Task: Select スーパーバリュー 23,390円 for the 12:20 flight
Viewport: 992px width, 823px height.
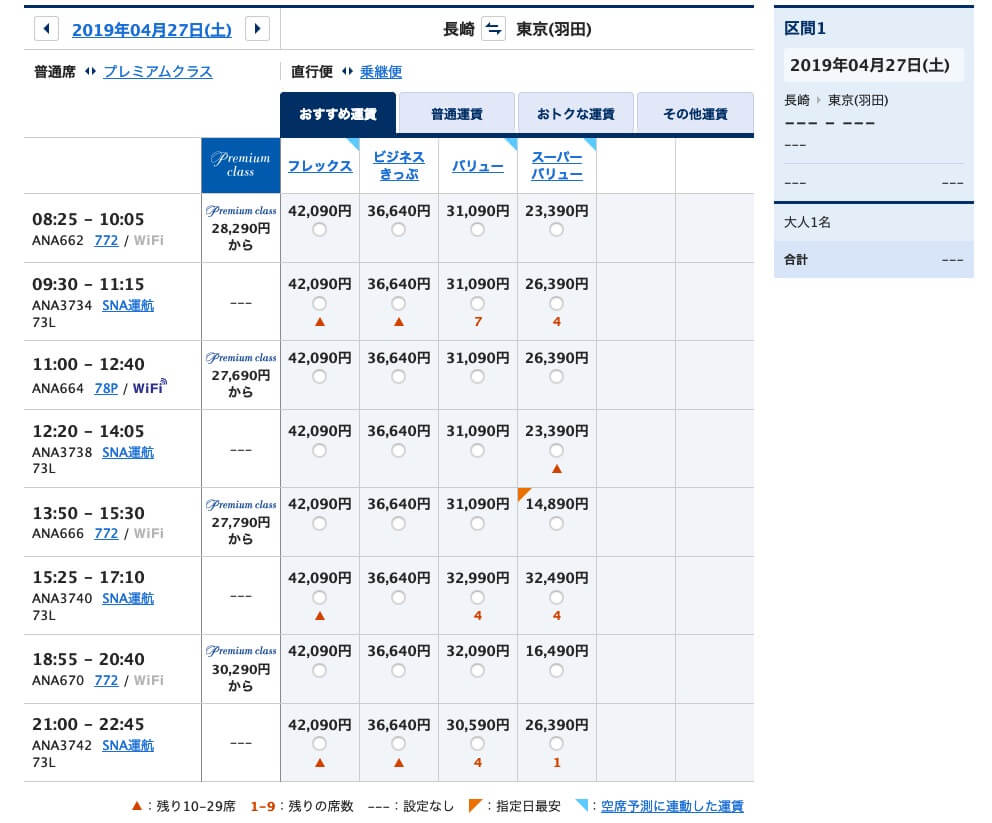Action: pyautogui.click(x=556, y=450)
